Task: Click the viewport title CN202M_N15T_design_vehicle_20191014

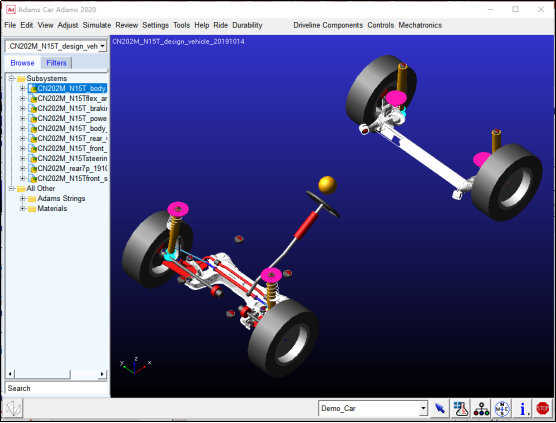Action: click(x=178, y=41)
